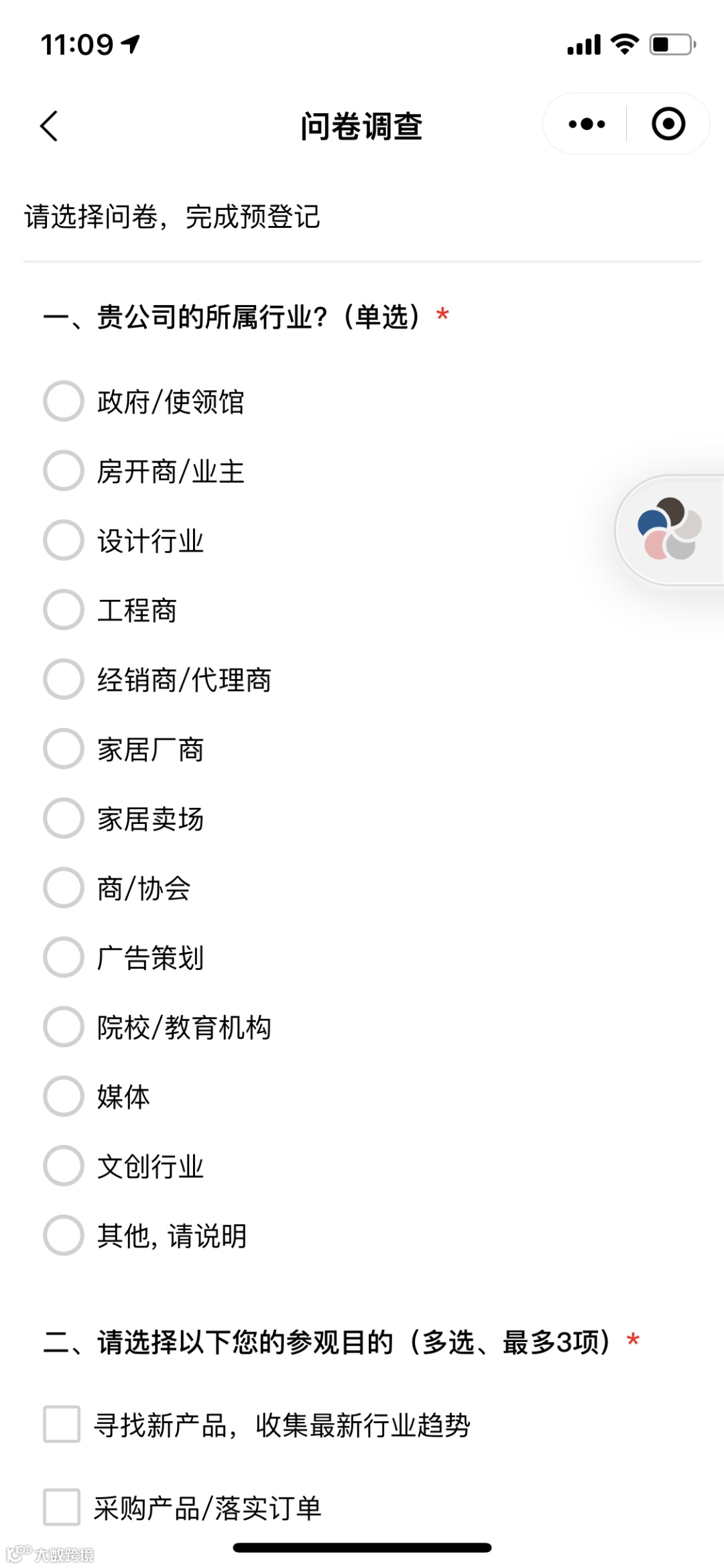Tap the location arrow beside the time
The height and width of the screenshot is (1568, 724).
(131, 44)
